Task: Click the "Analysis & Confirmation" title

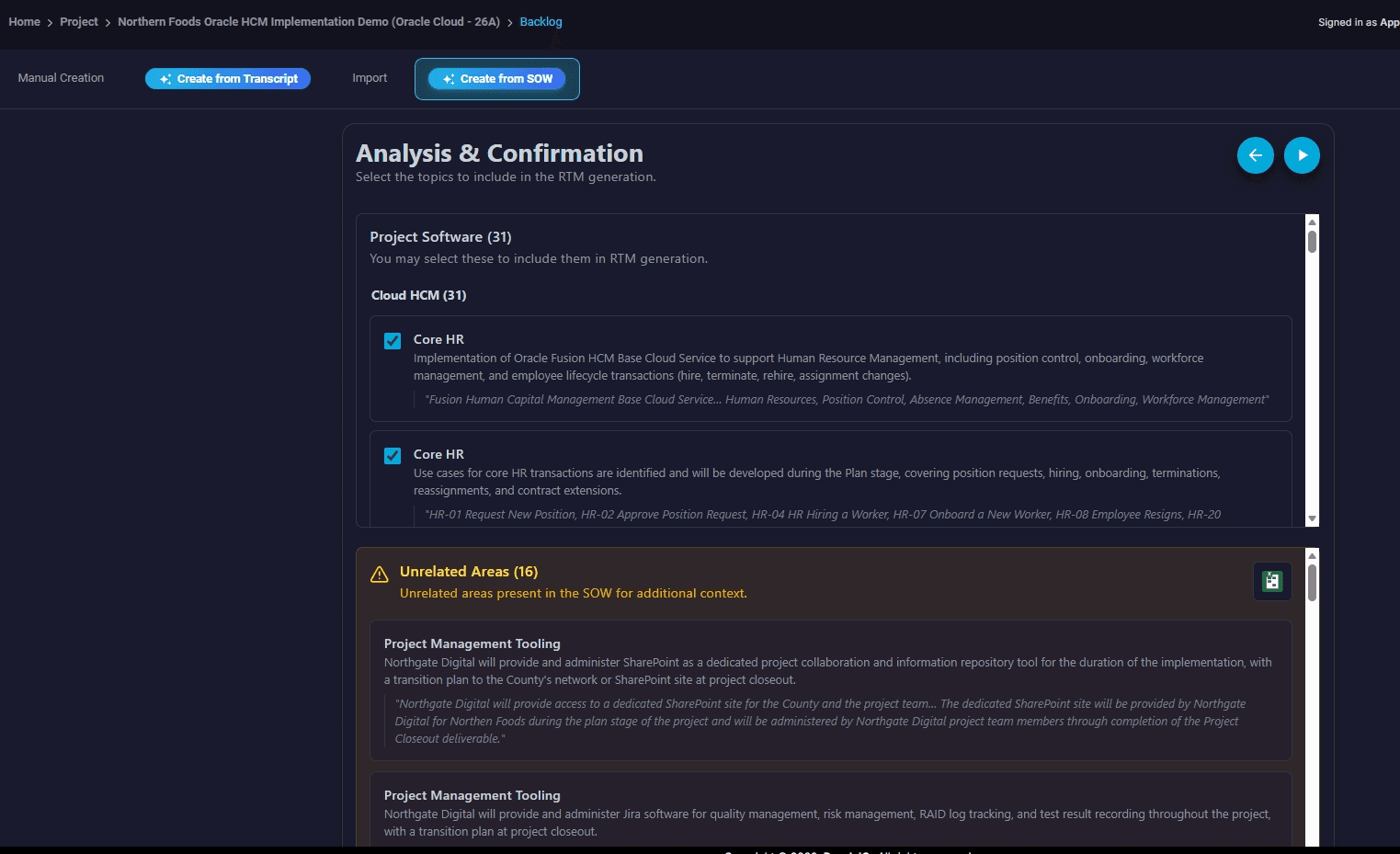Action: point(499,154)
